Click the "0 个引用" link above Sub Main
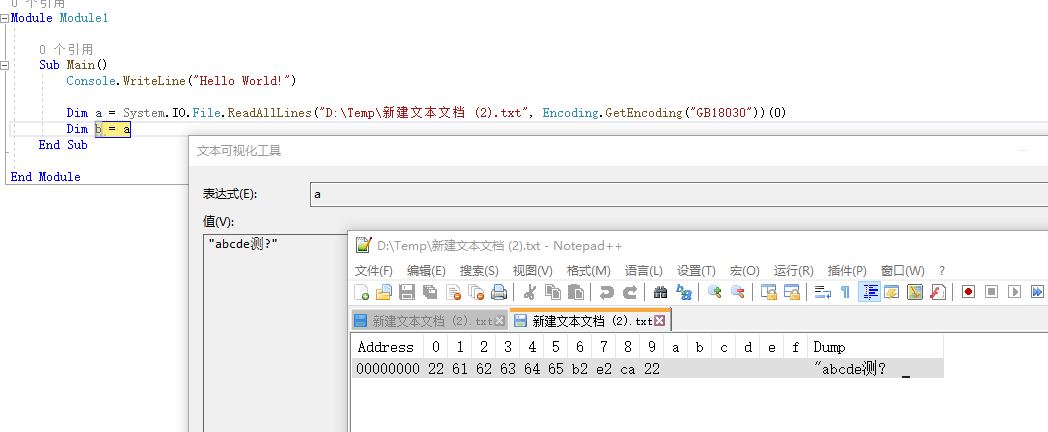 (66, 49)
